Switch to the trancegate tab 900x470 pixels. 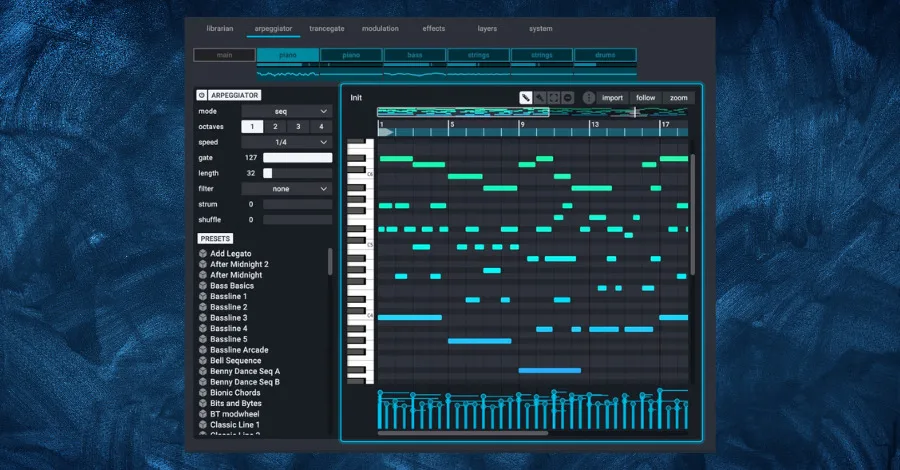click(327, 29)
